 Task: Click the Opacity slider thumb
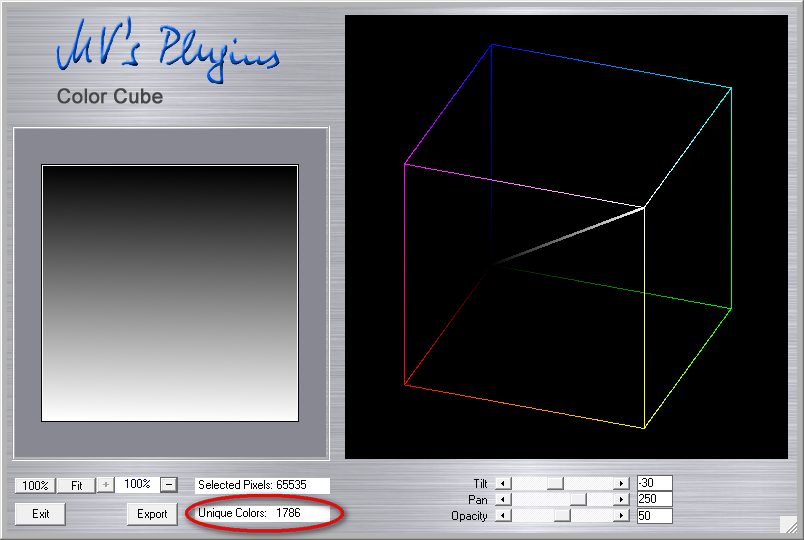tap(562, 515)
